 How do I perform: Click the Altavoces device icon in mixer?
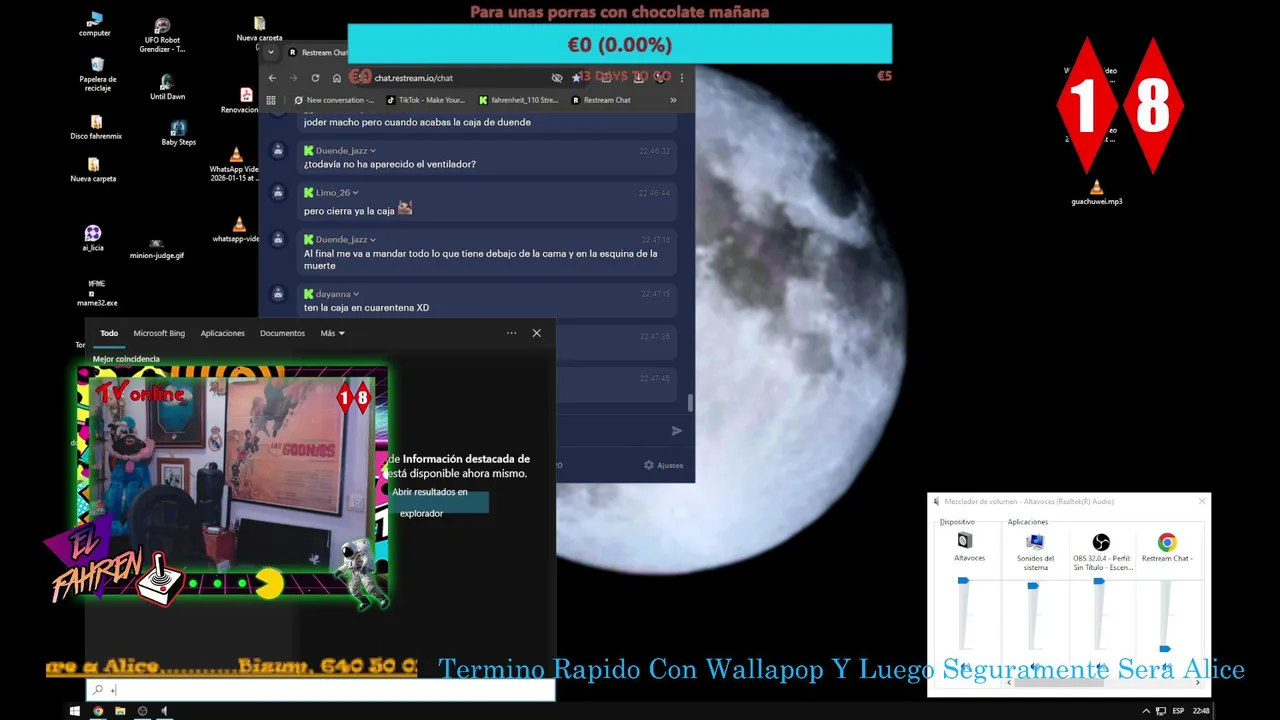[x=964, y=541]
